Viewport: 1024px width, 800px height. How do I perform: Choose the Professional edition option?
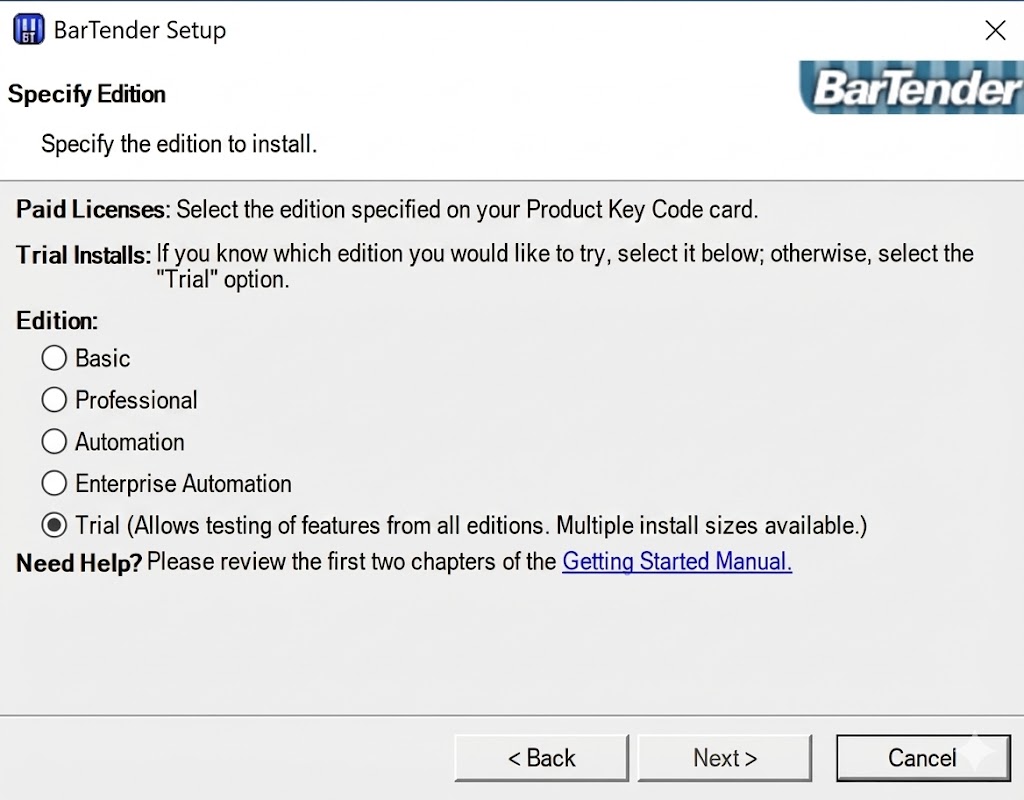[x=54, y=400]
